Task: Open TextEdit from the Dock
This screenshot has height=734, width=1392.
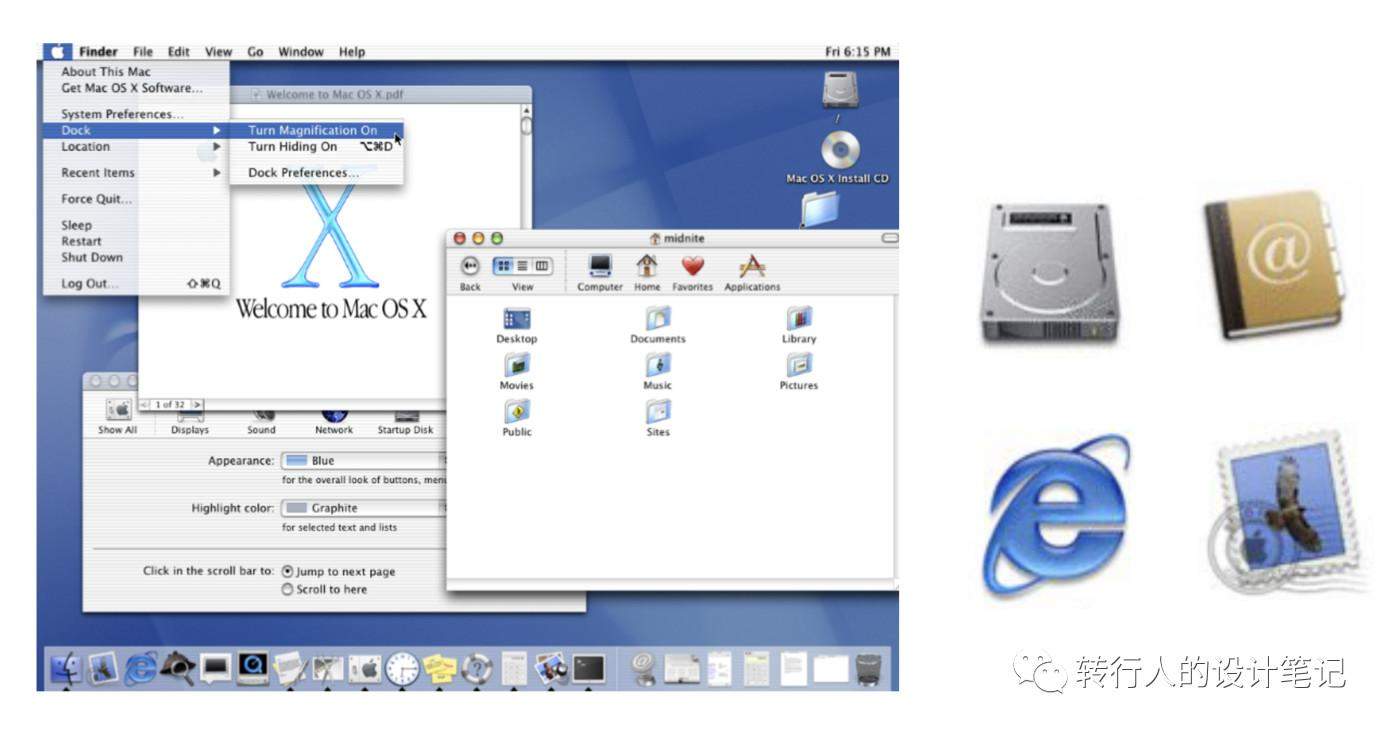Action: coord(290,668)
